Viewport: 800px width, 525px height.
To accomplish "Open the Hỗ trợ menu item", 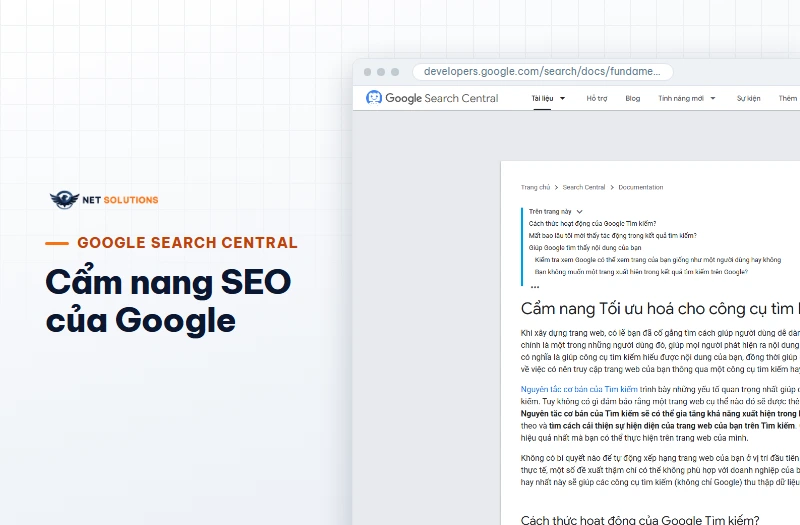I will (x=596, y=98).
